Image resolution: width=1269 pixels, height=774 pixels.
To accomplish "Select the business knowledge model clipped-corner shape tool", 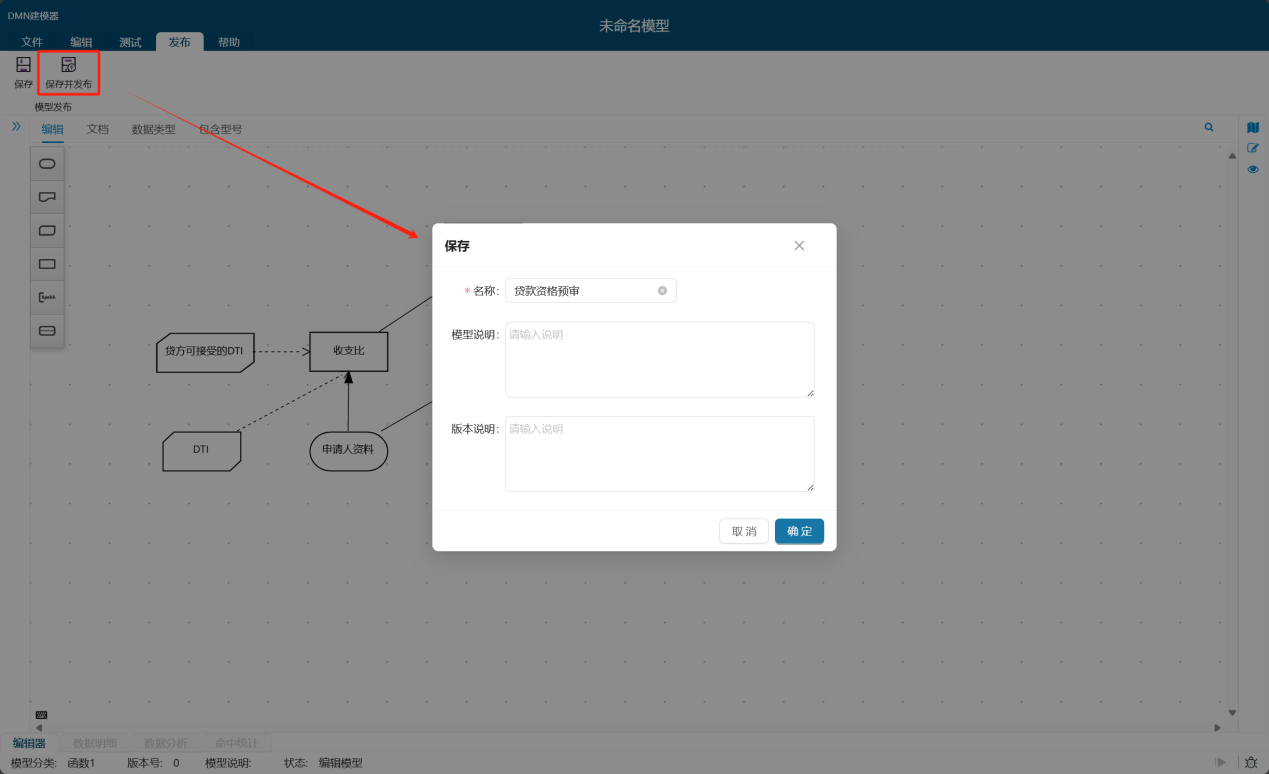I will [x=47, y=230].
